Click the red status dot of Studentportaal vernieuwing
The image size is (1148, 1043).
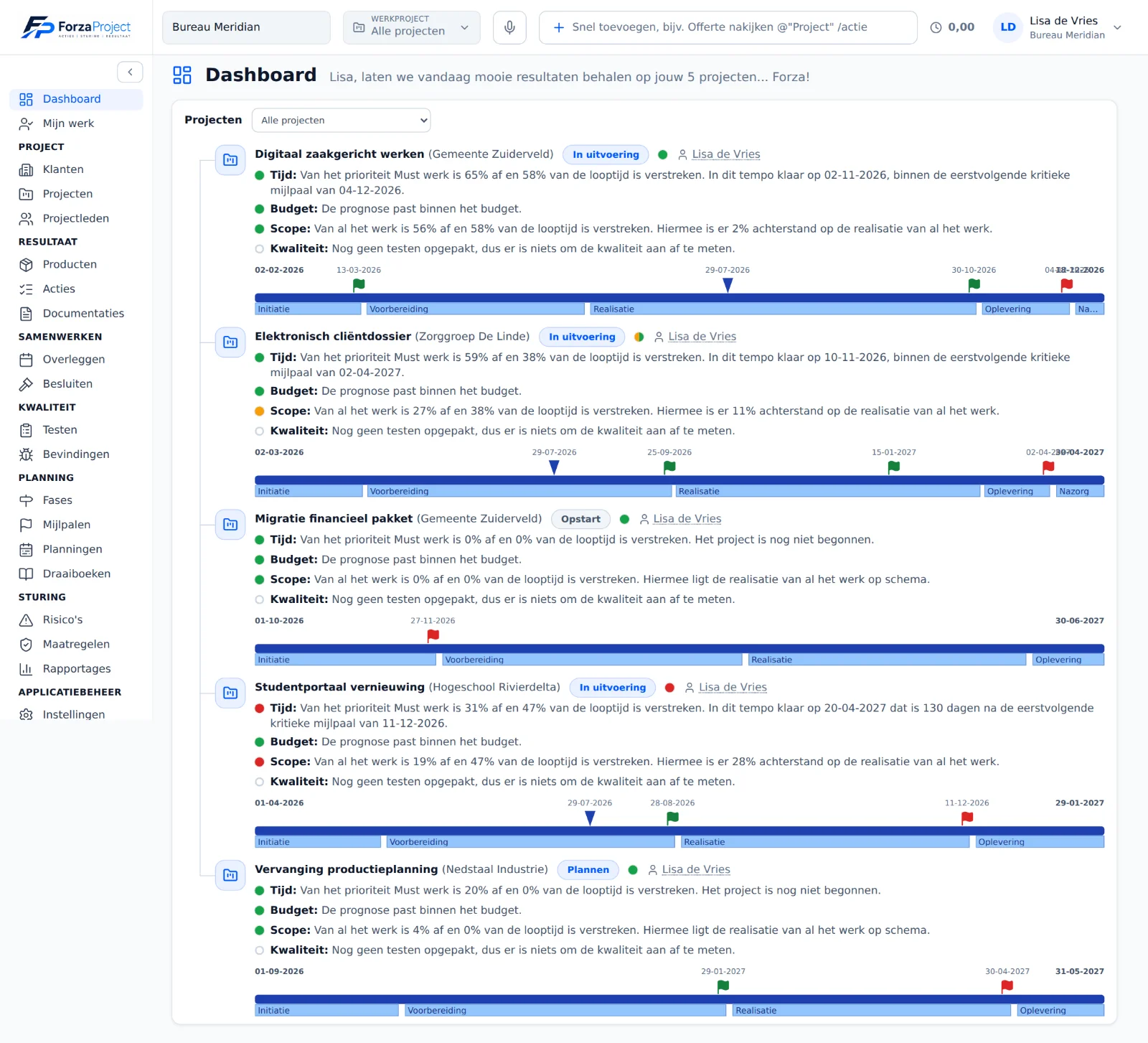pos(669,688)
